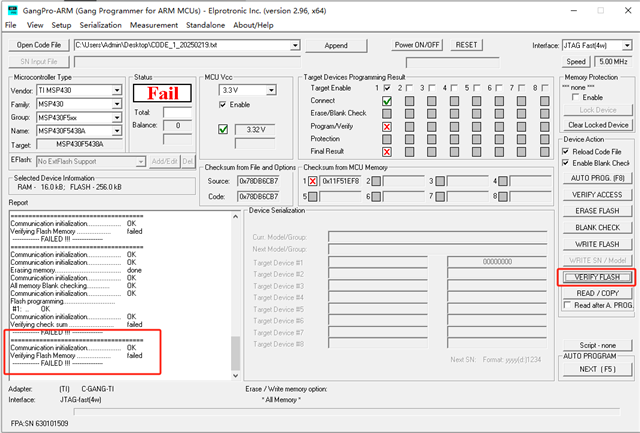The width and height of the screenshot is (640, 433).
Task: Open the Setup menu
Action: 61,25
